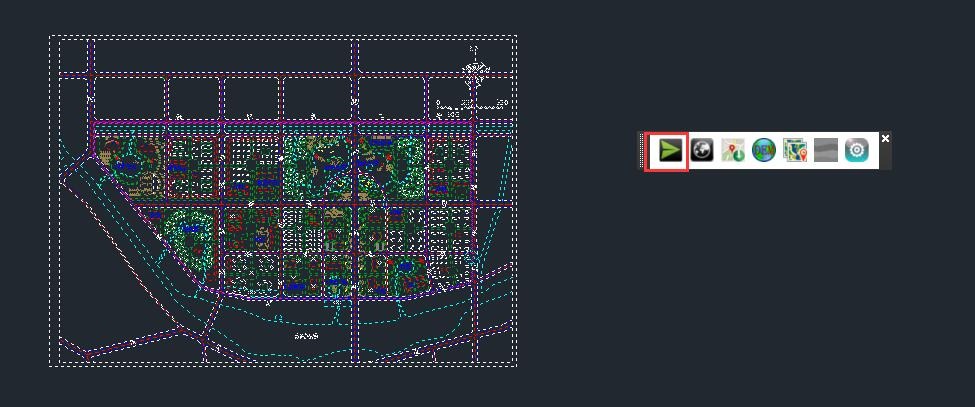Click the black globe icon
The image size is (975, 407).
pos(702,150)
